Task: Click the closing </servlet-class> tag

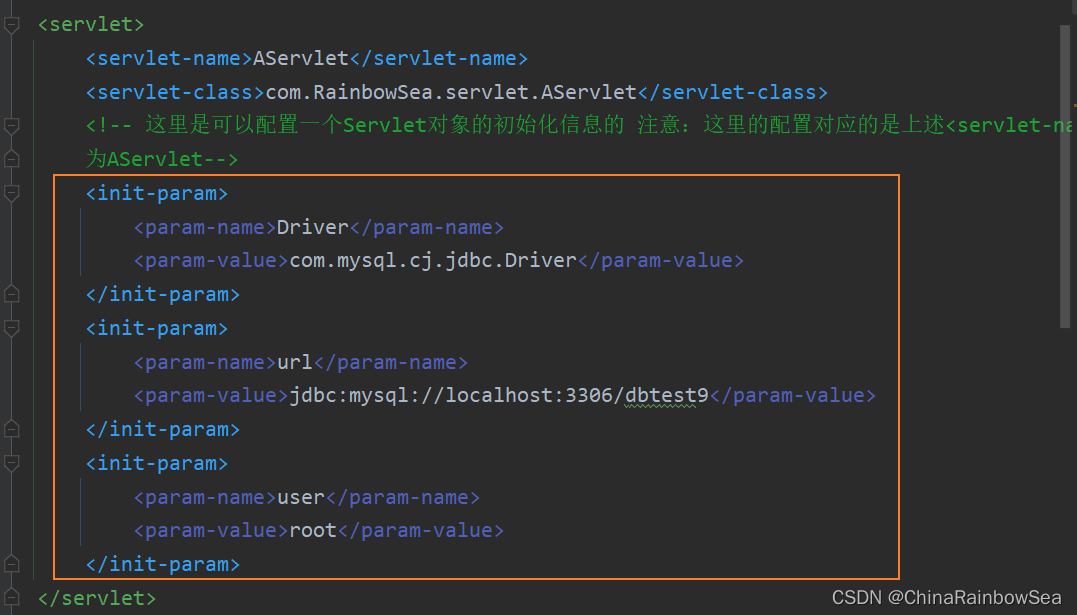Action: [732, 92]
